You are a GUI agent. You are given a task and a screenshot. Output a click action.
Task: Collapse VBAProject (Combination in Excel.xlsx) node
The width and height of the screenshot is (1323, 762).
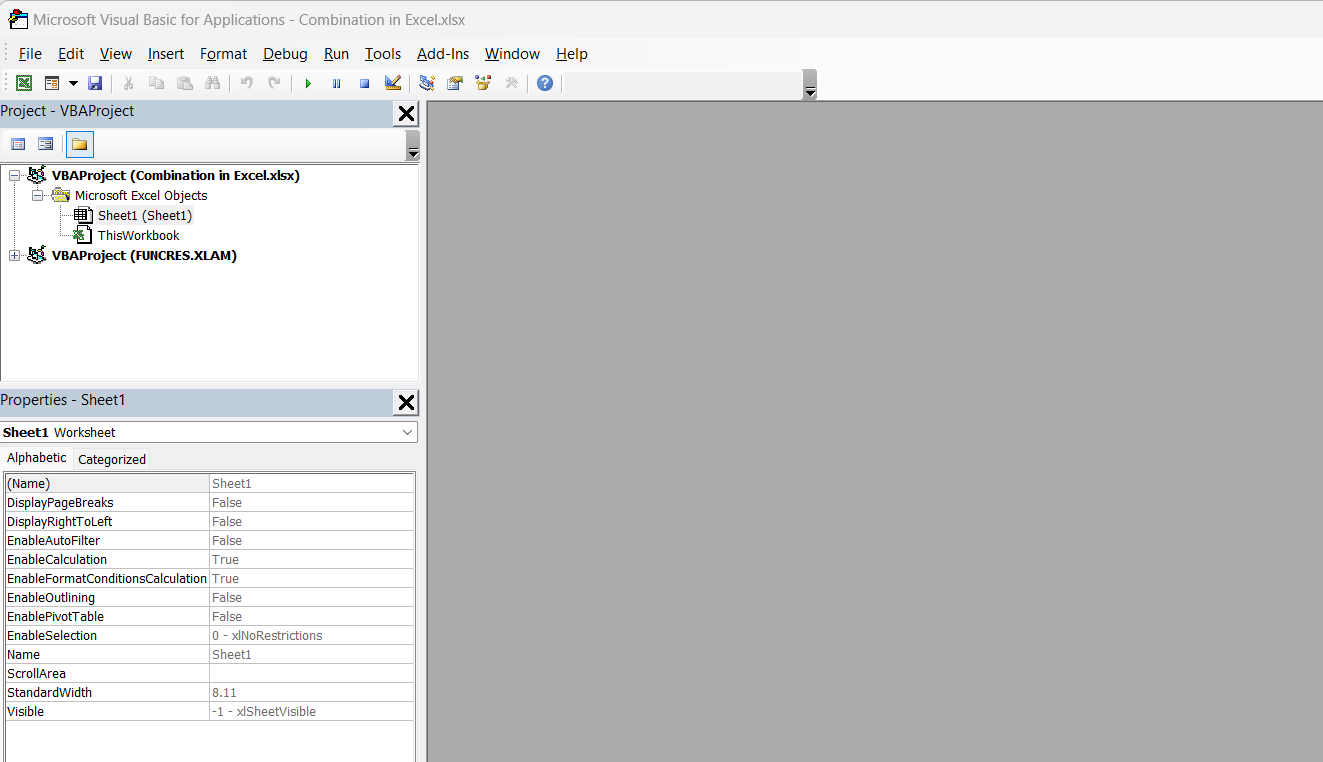(14, 175)
